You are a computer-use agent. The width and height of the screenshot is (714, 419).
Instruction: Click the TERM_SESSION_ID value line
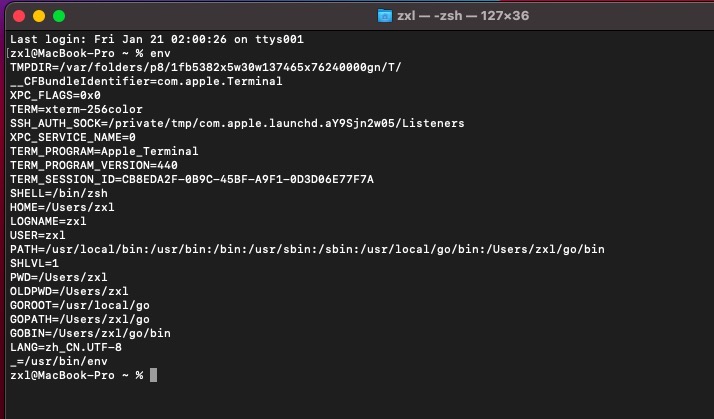192,179
